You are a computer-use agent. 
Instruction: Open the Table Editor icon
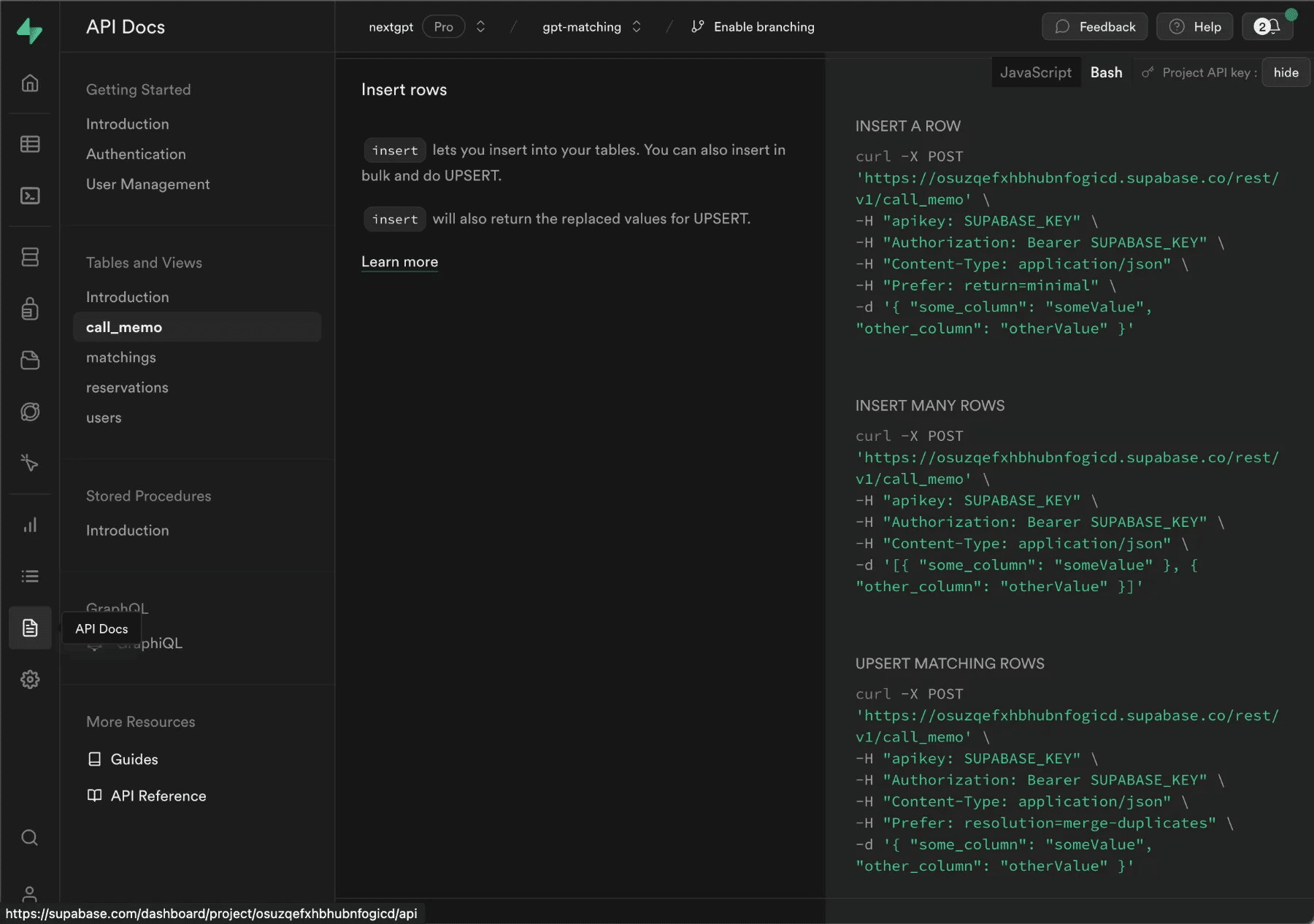click(x=30, y=144)
